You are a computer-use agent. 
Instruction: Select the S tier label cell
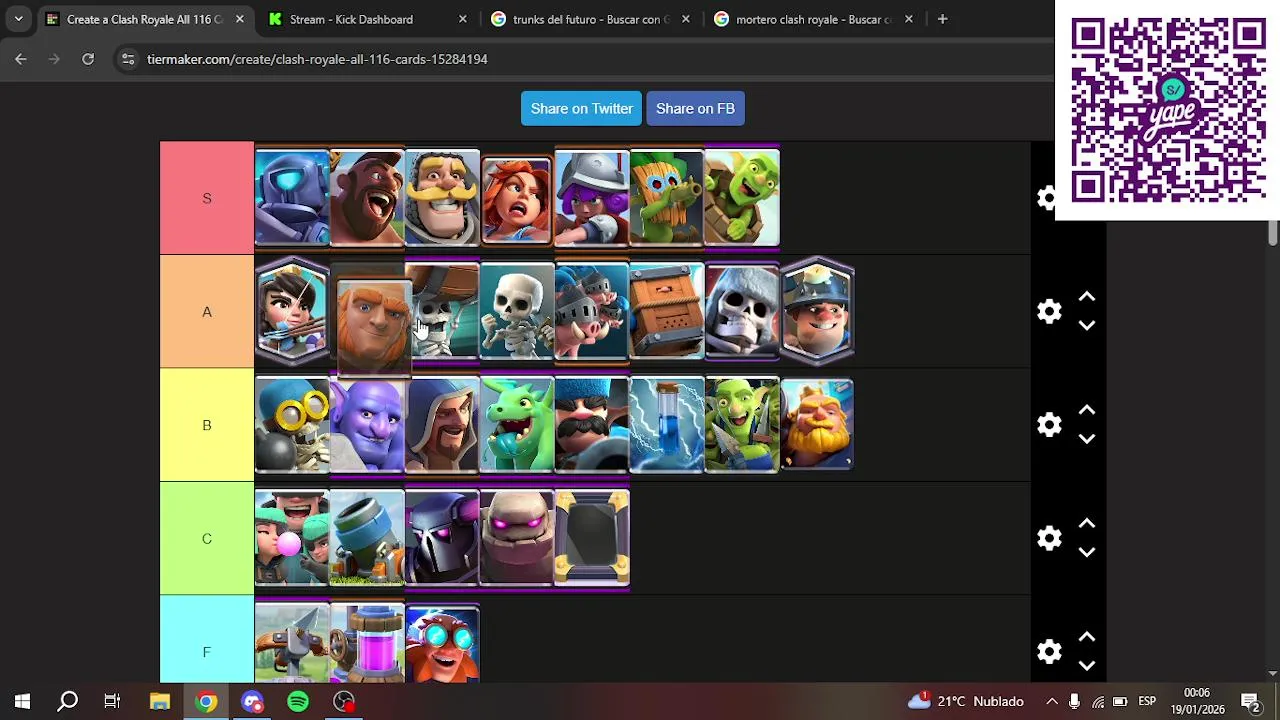click(207, 198)
